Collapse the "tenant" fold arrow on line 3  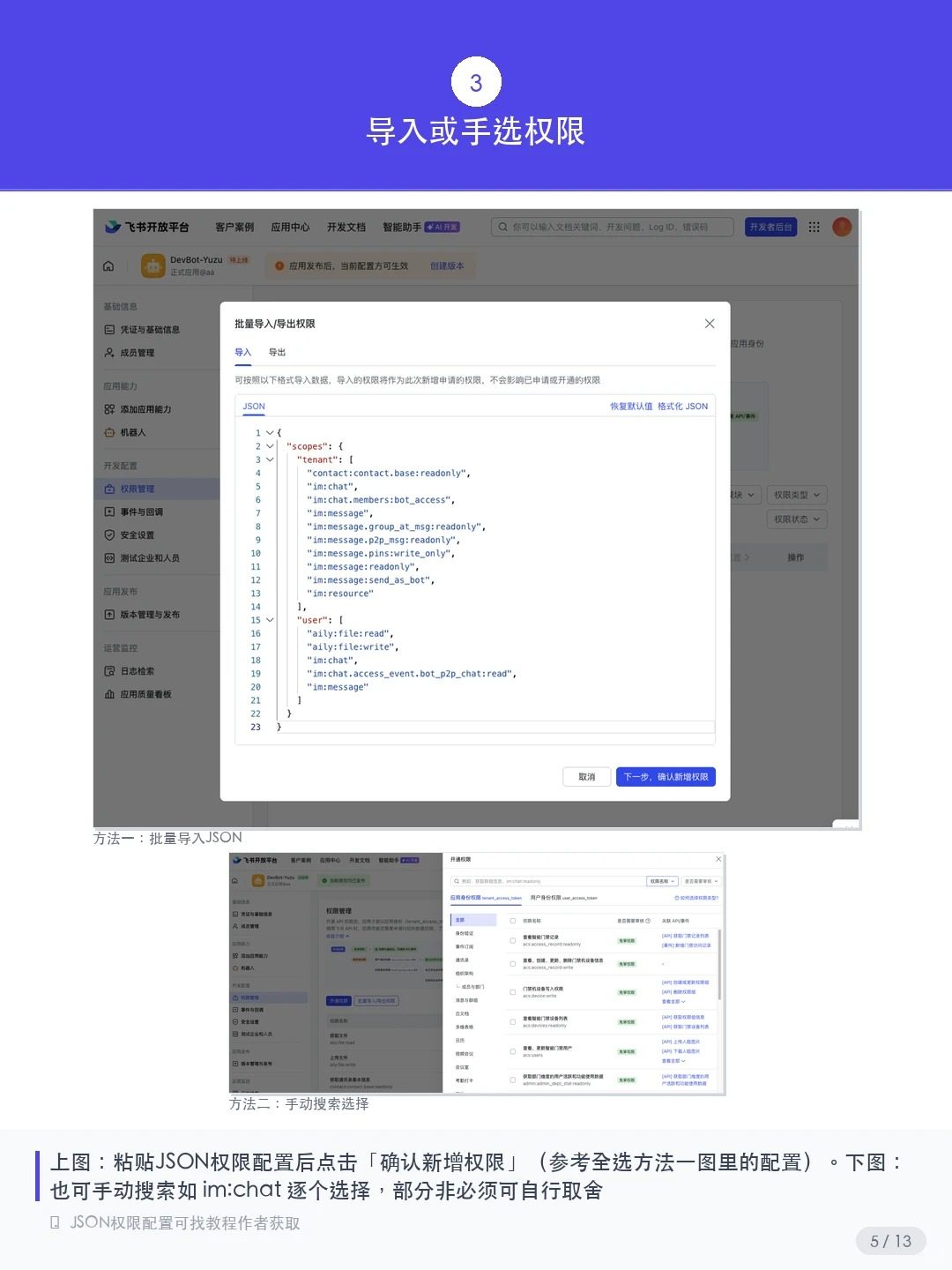click(270, 459)
